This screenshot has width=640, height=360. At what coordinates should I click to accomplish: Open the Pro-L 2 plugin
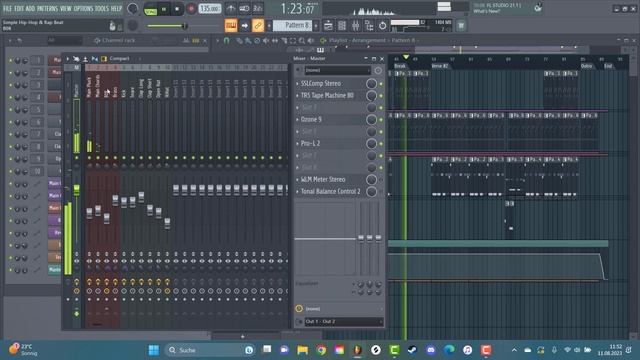click(x=310, y=144)
